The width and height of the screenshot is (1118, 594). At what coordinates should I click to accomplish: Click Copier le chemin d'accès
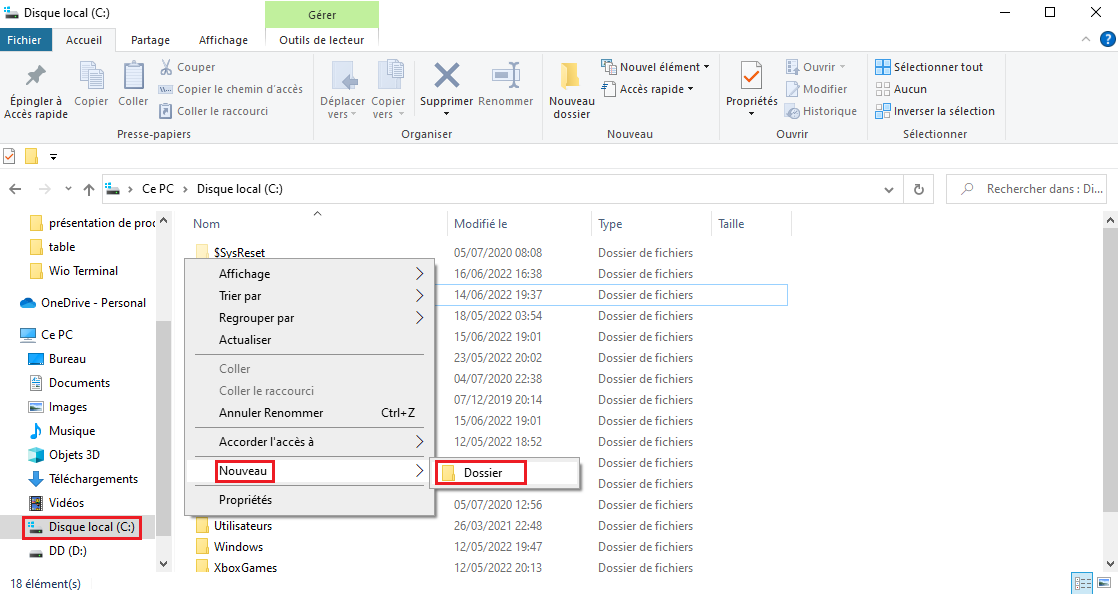(x=230, y=89)
